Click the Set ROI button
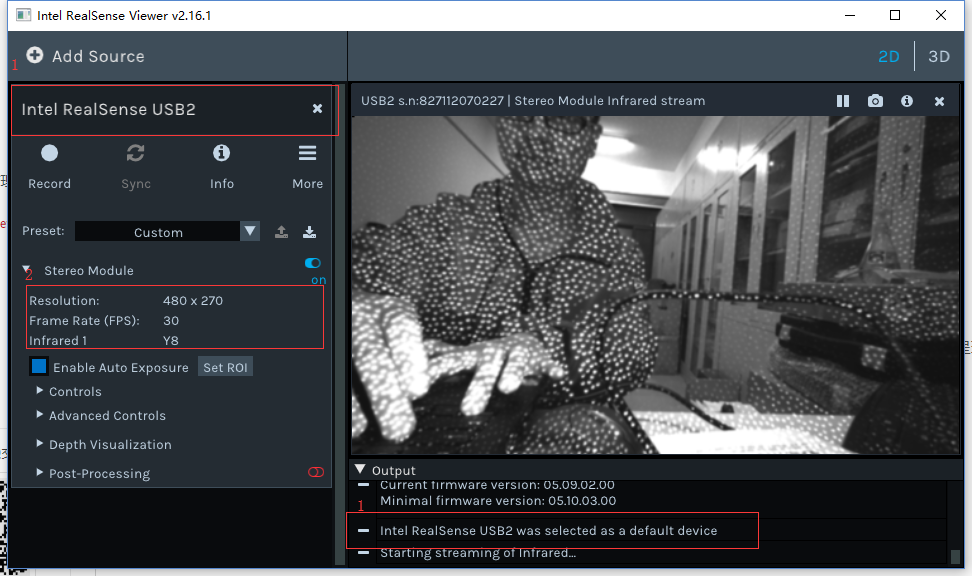The height and width of the screenshot is (576, 972). pyautogui.click(x=225, y=366)
